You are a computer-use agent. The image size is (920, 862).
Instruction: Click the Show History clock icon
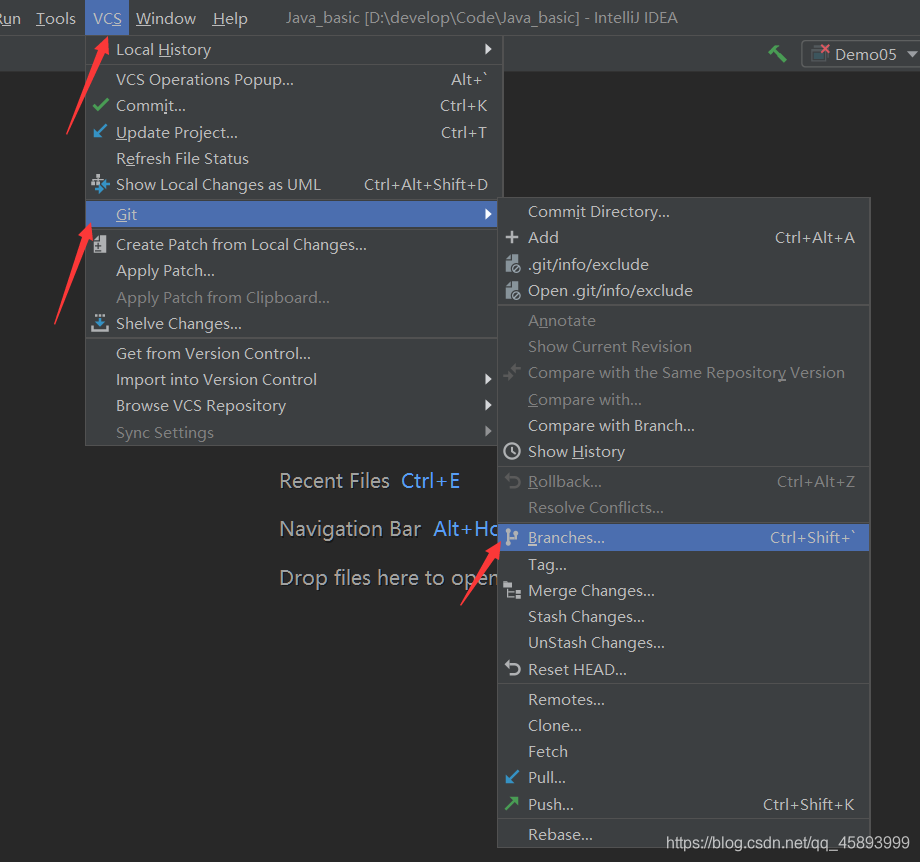tap(512, 451)
